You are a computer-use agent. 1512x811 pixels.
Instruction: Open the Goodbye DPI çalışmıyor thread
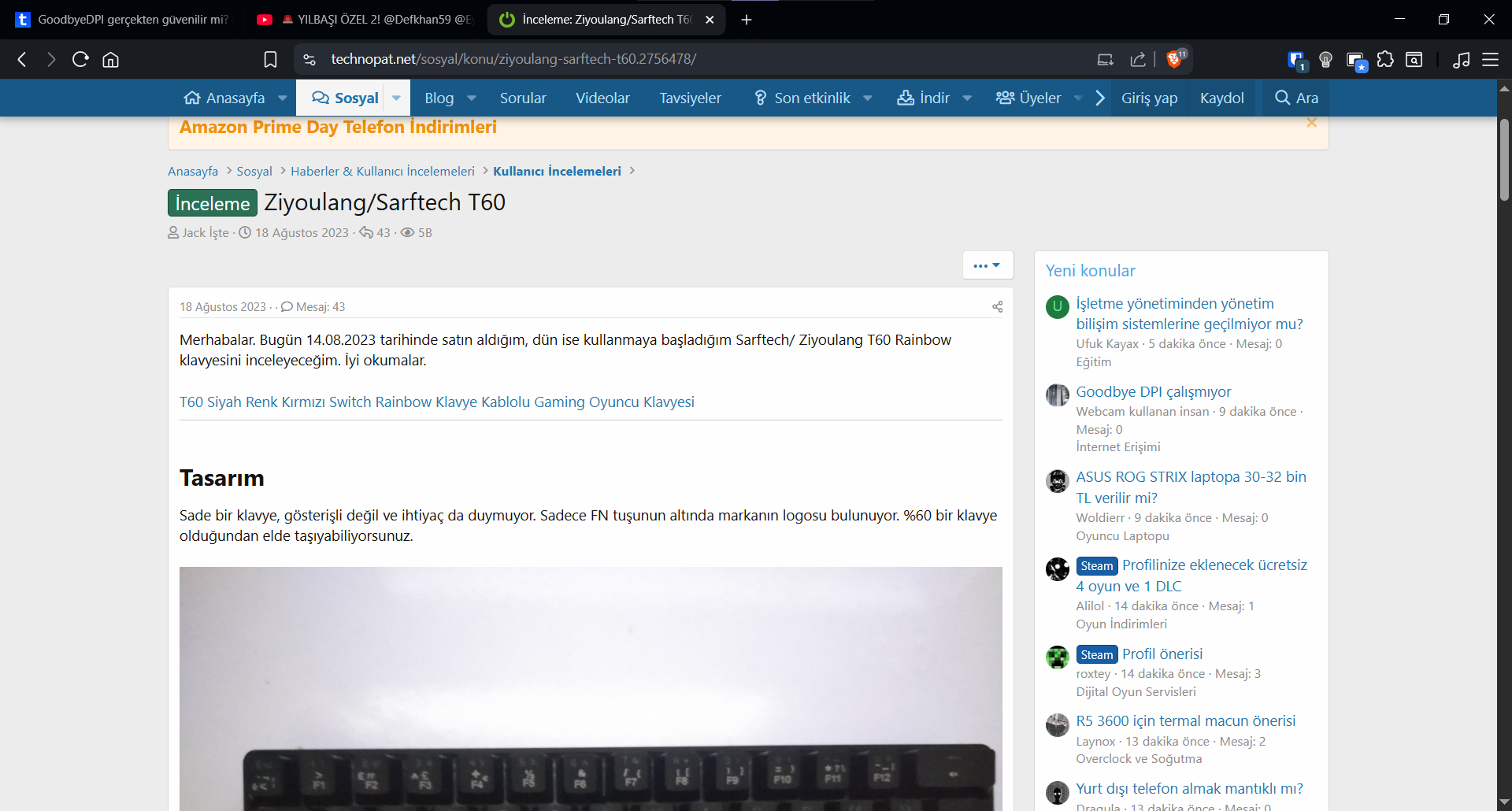[1154, 392]
